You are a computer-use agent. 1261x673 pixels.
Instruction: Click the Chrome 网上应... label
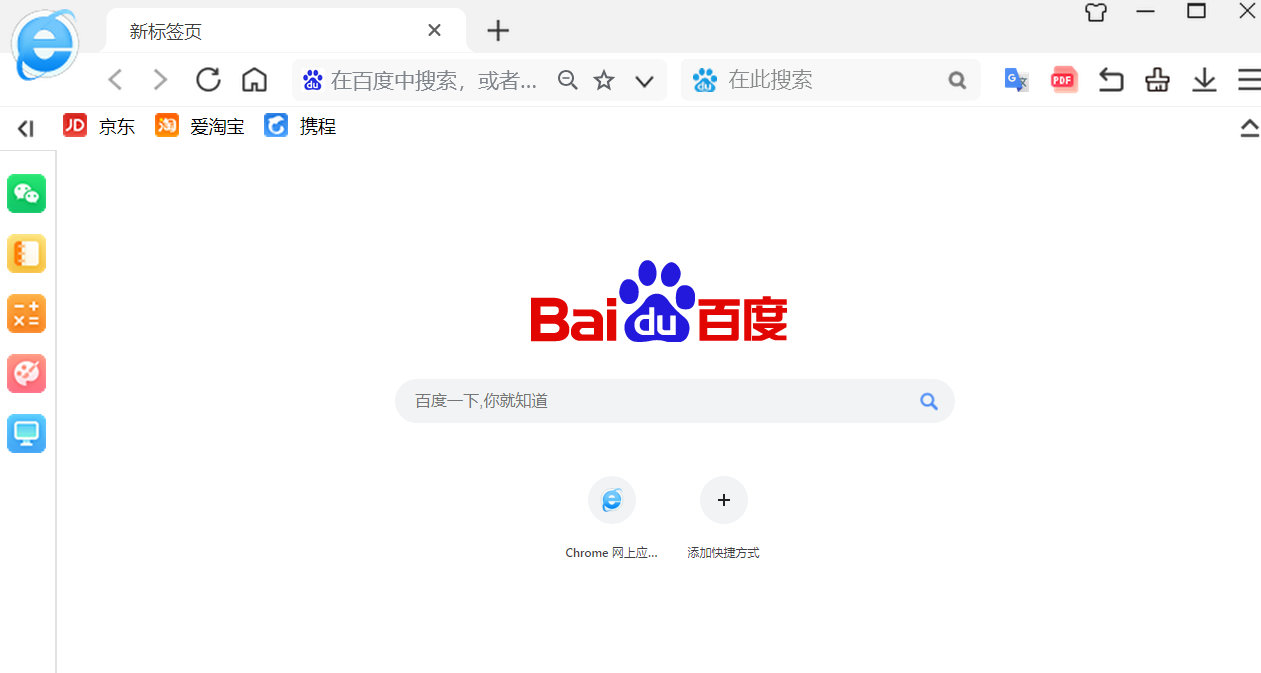pos(612,553)
